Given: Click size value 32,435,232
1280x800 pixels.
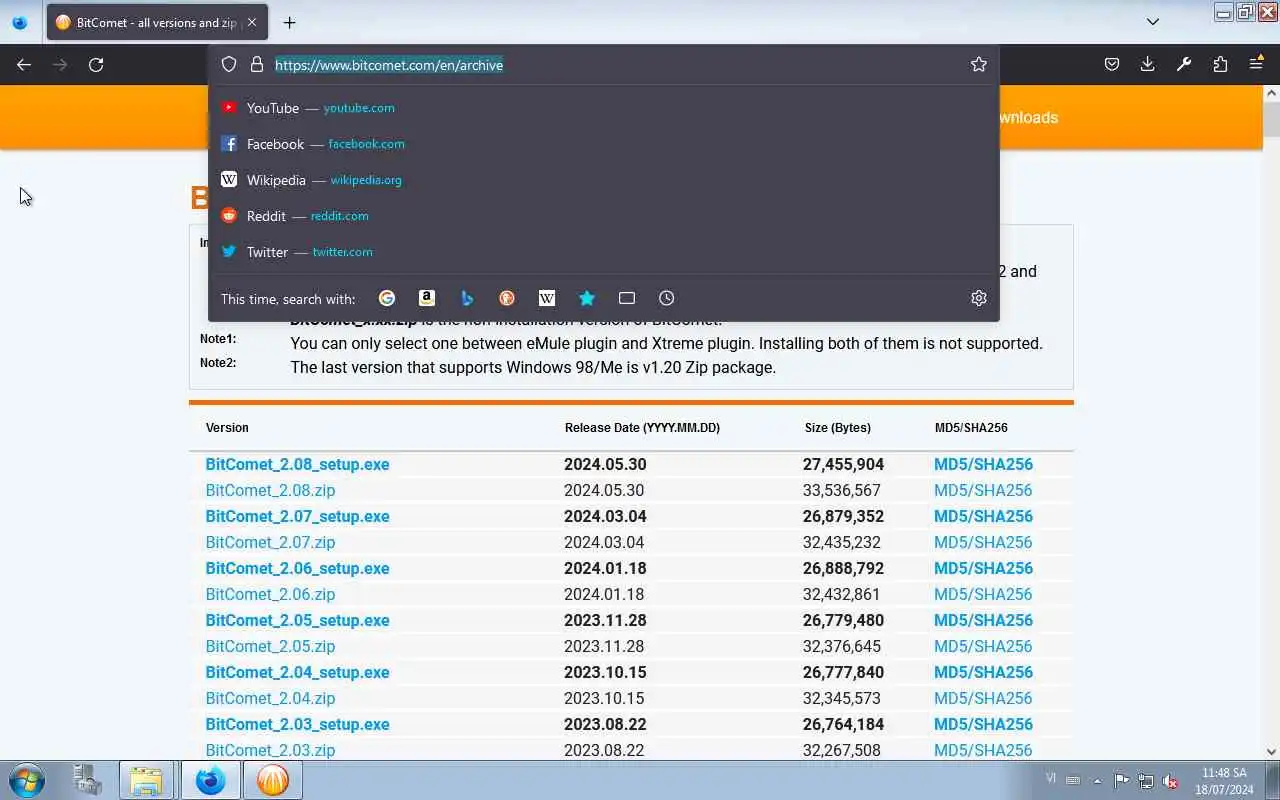Looking at the screenshot, I should 841,542.
